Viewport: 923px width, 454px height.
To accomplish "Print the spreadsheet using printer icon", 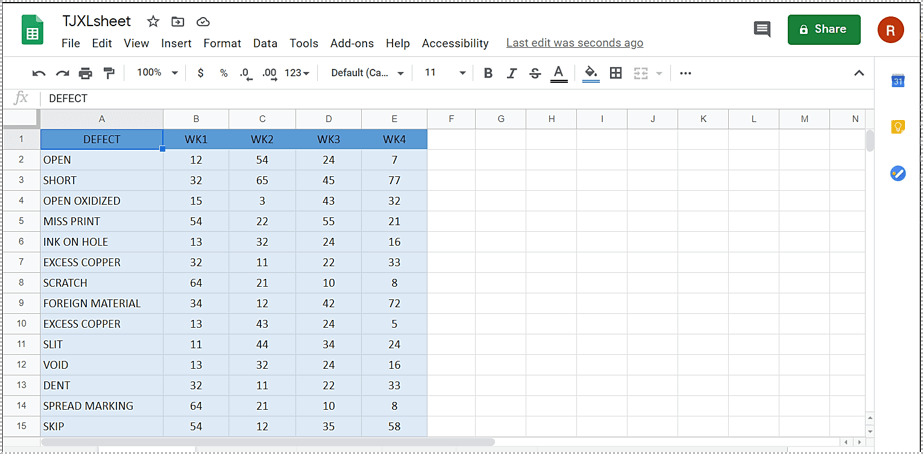I will coord(85,73).
